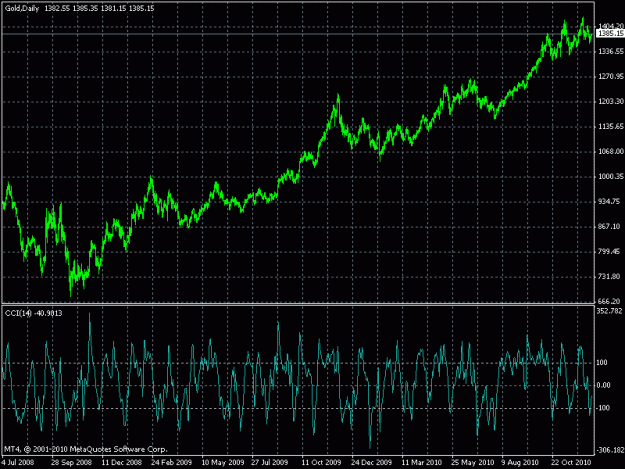
Task: Click the 28 Sep 2008 date label
Action: (71, 463)
